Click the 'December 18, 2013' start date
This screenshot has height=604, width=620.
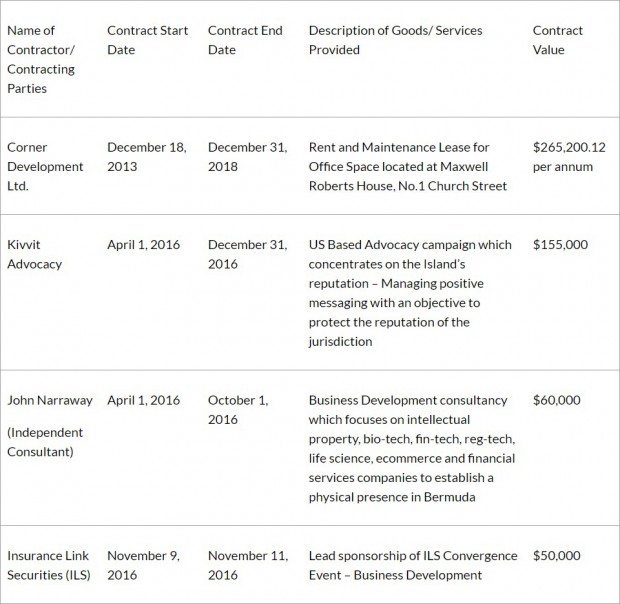point(147,157)
